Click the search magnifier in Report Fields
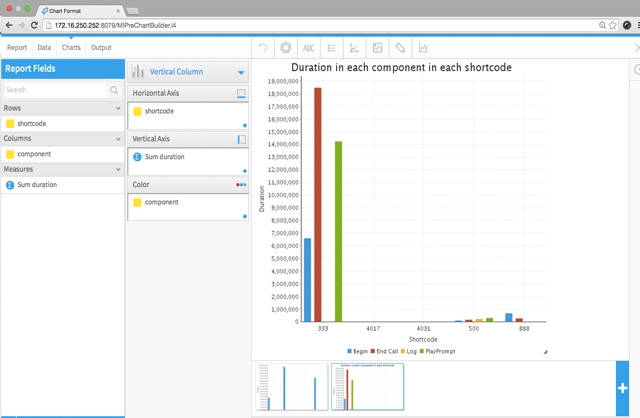This screenshot has height=418, width=640. click(x=114, y=90)
